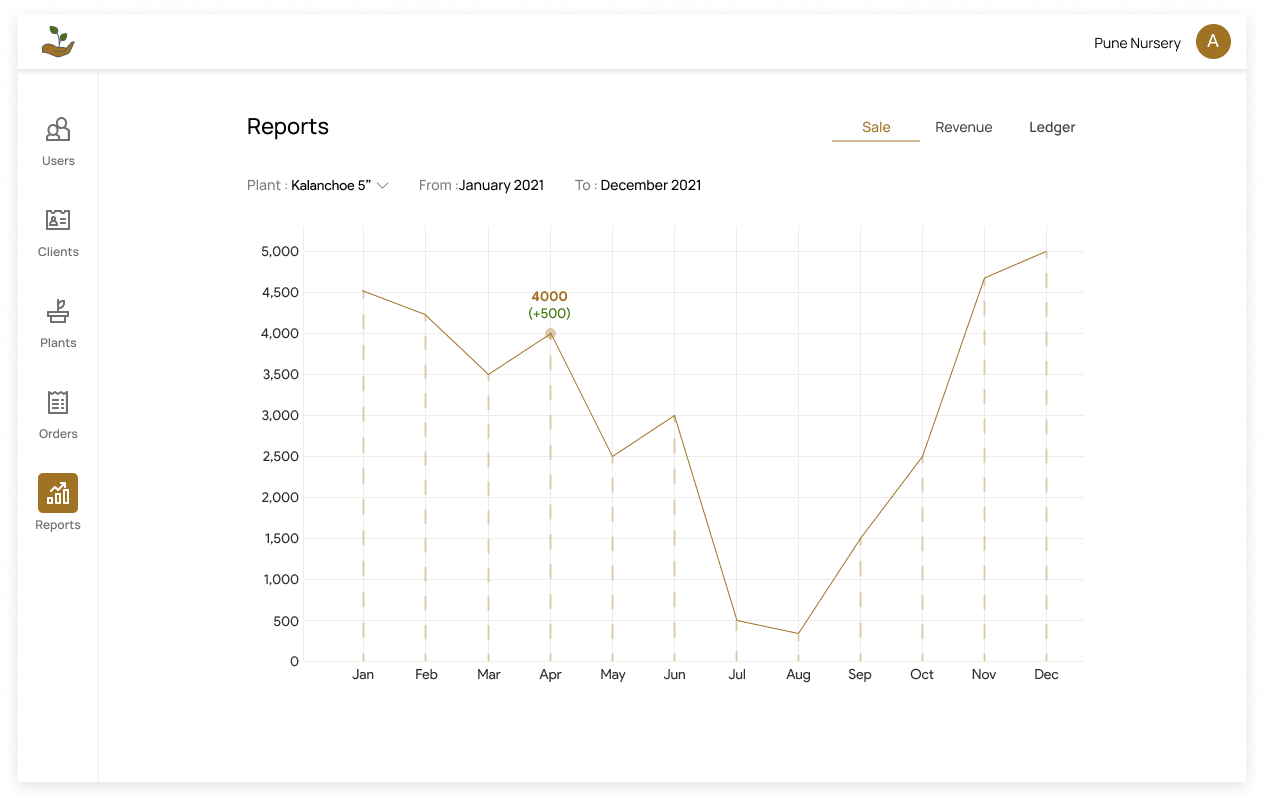Click the 4000 (+500) value tooltip
This screenshot has width=1264, height=804.
(549, 305)
